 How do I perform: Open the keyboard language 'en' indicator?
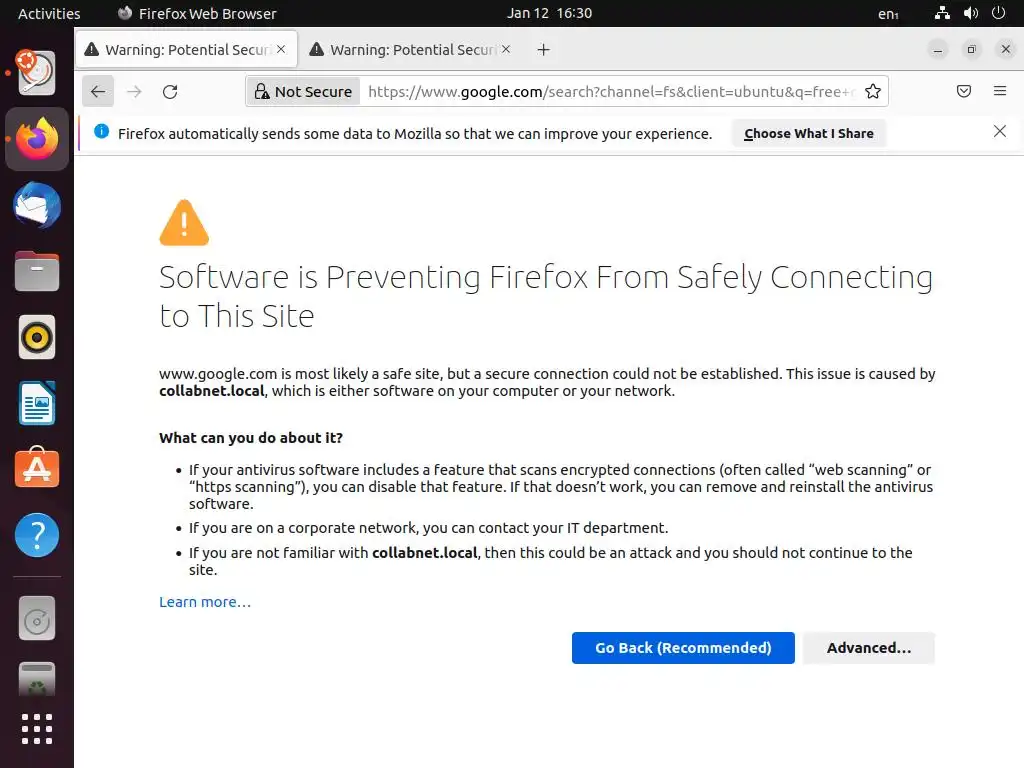[887, 14]
